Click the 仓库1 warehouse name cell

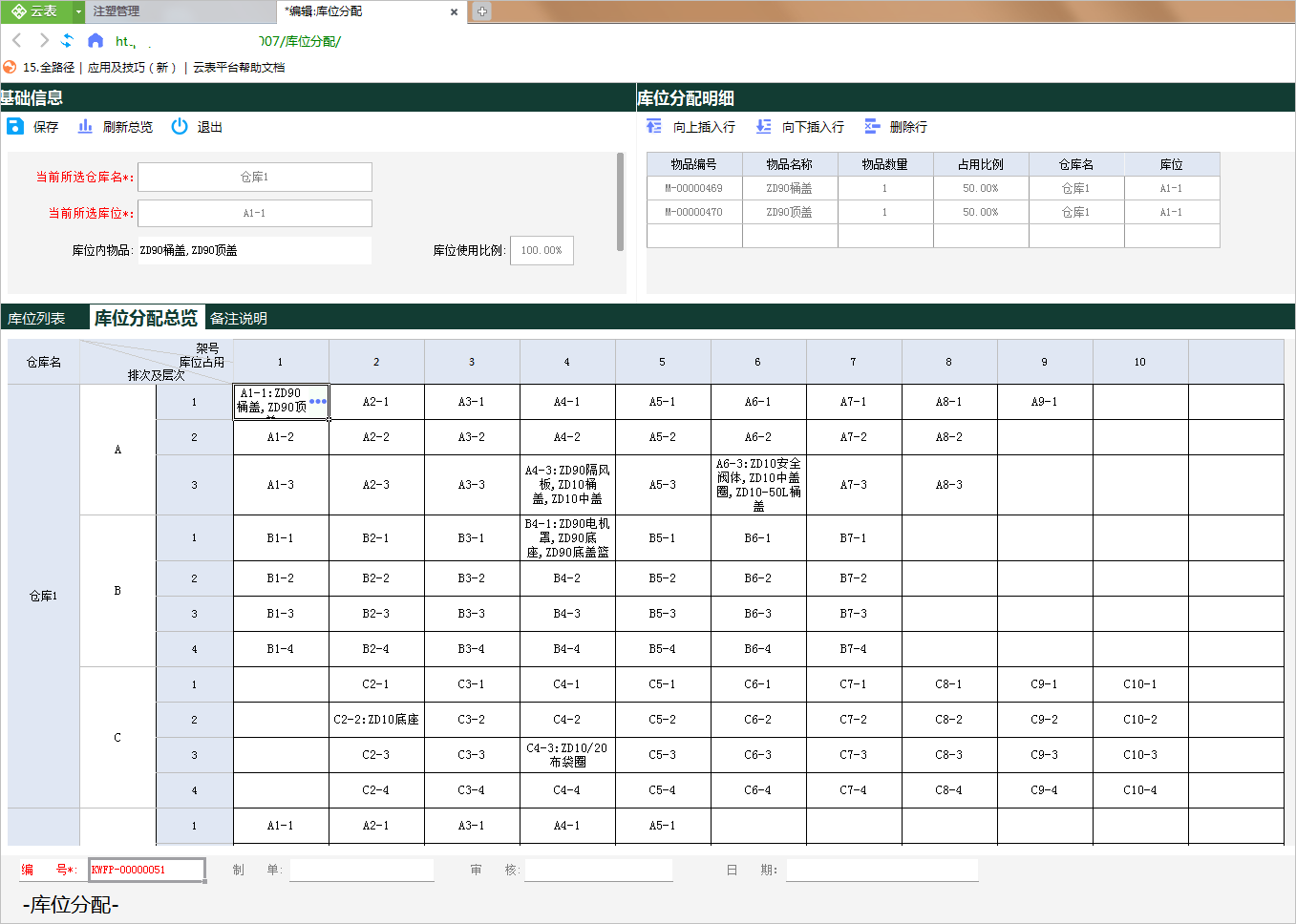(43, 596)
